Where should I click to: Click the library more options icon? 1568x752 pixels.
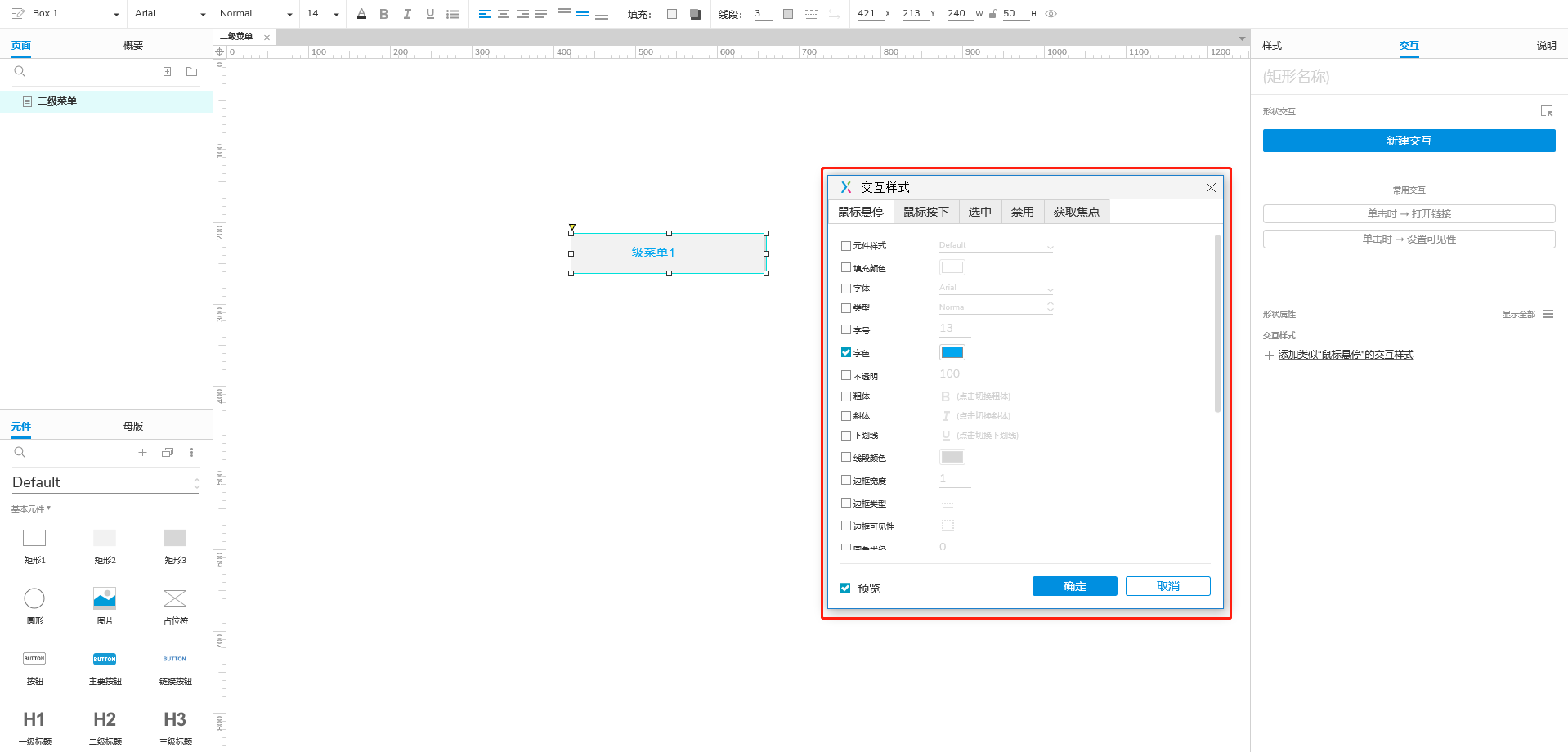point(192,453)
